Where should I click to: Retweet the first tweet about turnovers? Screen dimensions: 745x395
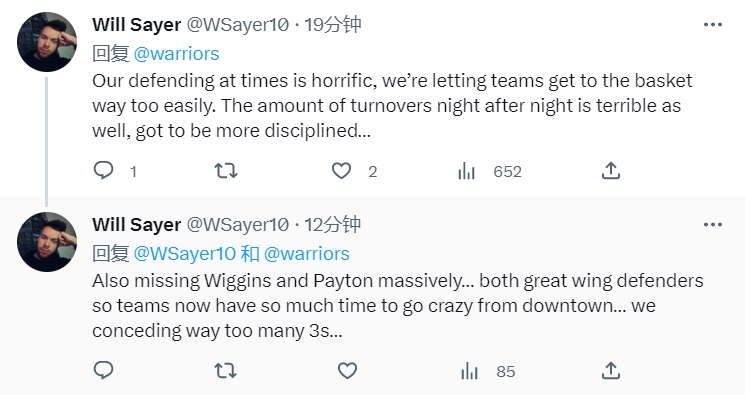tap(226, 171)
